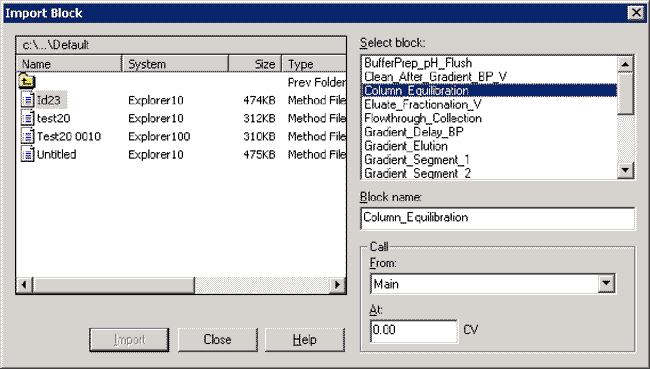Click file list scroll right arrow
The width and height of the screenshot is (650, 369).
[x=338, y=285]
